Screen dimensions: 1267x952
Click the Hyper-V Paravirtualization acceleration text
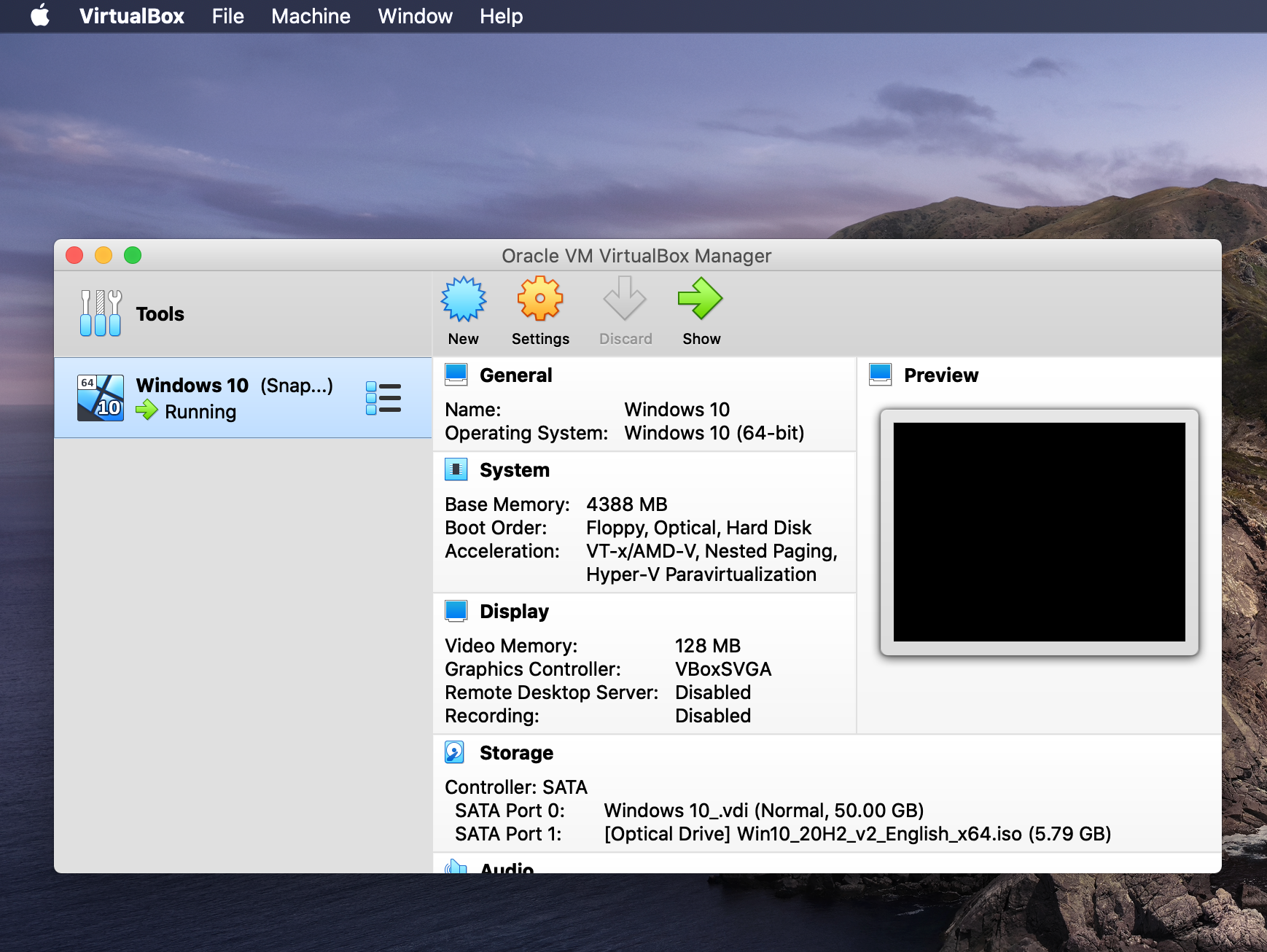tap(701, 574)
